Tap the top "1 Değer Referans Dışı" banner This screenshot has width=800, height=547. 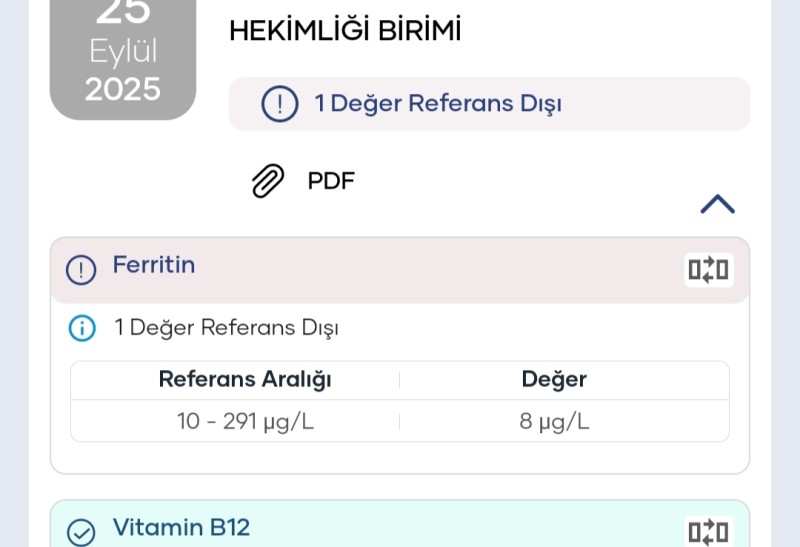[438, 104]
